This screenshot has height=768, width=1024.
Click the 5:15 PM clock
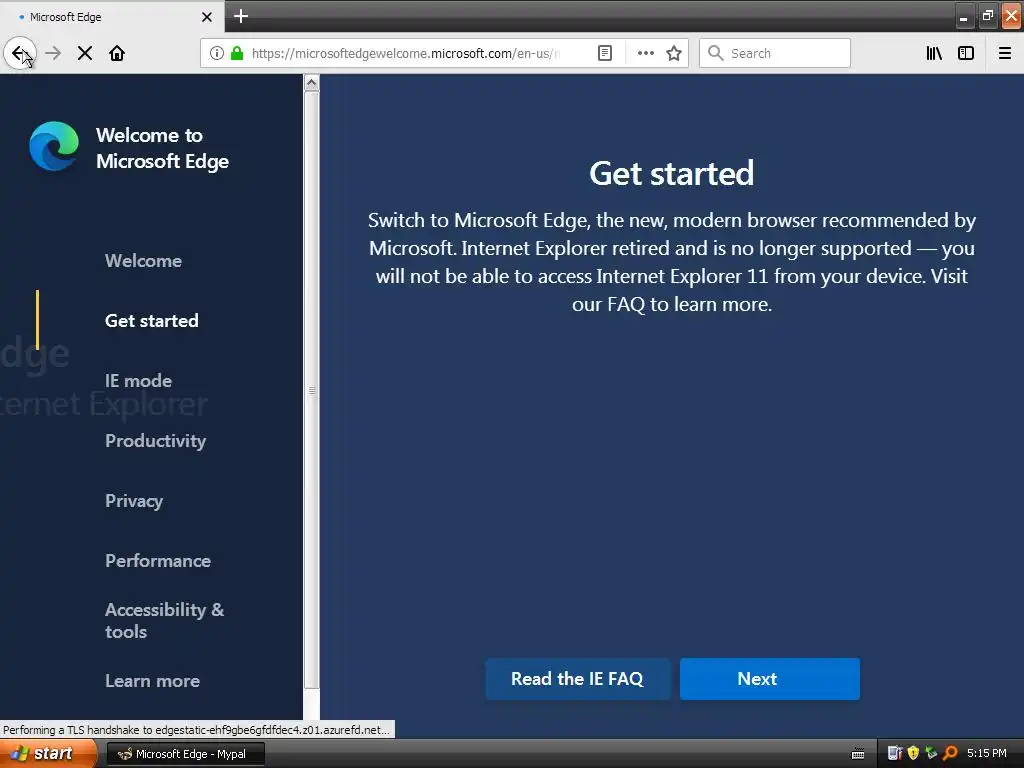(x=987, y=753)
